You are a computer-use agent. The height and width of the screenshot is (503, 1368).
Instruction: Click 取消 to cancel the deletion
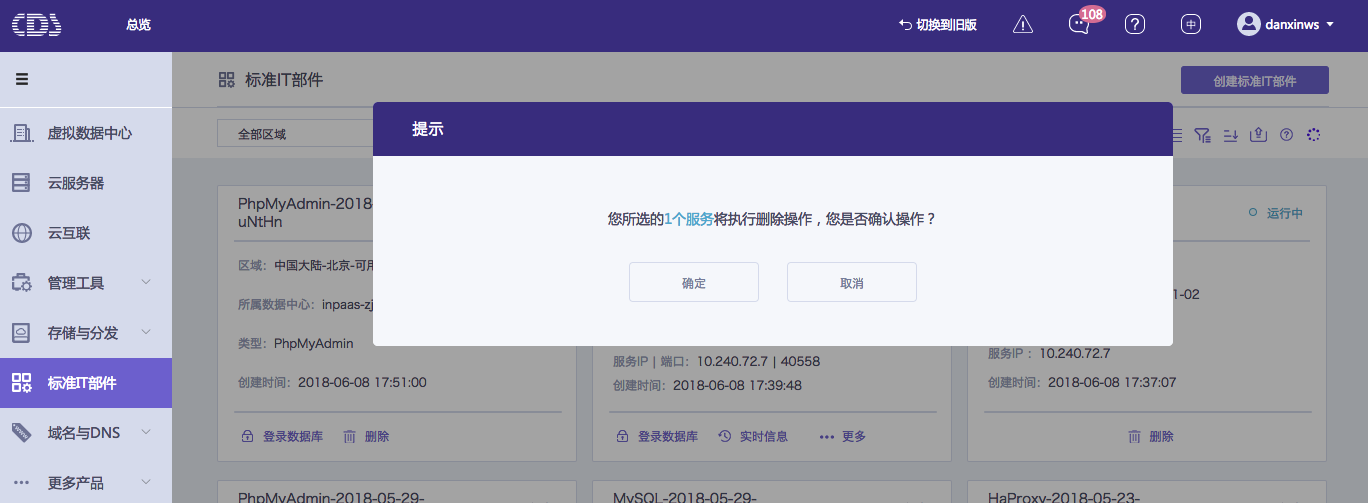[851, 283]
